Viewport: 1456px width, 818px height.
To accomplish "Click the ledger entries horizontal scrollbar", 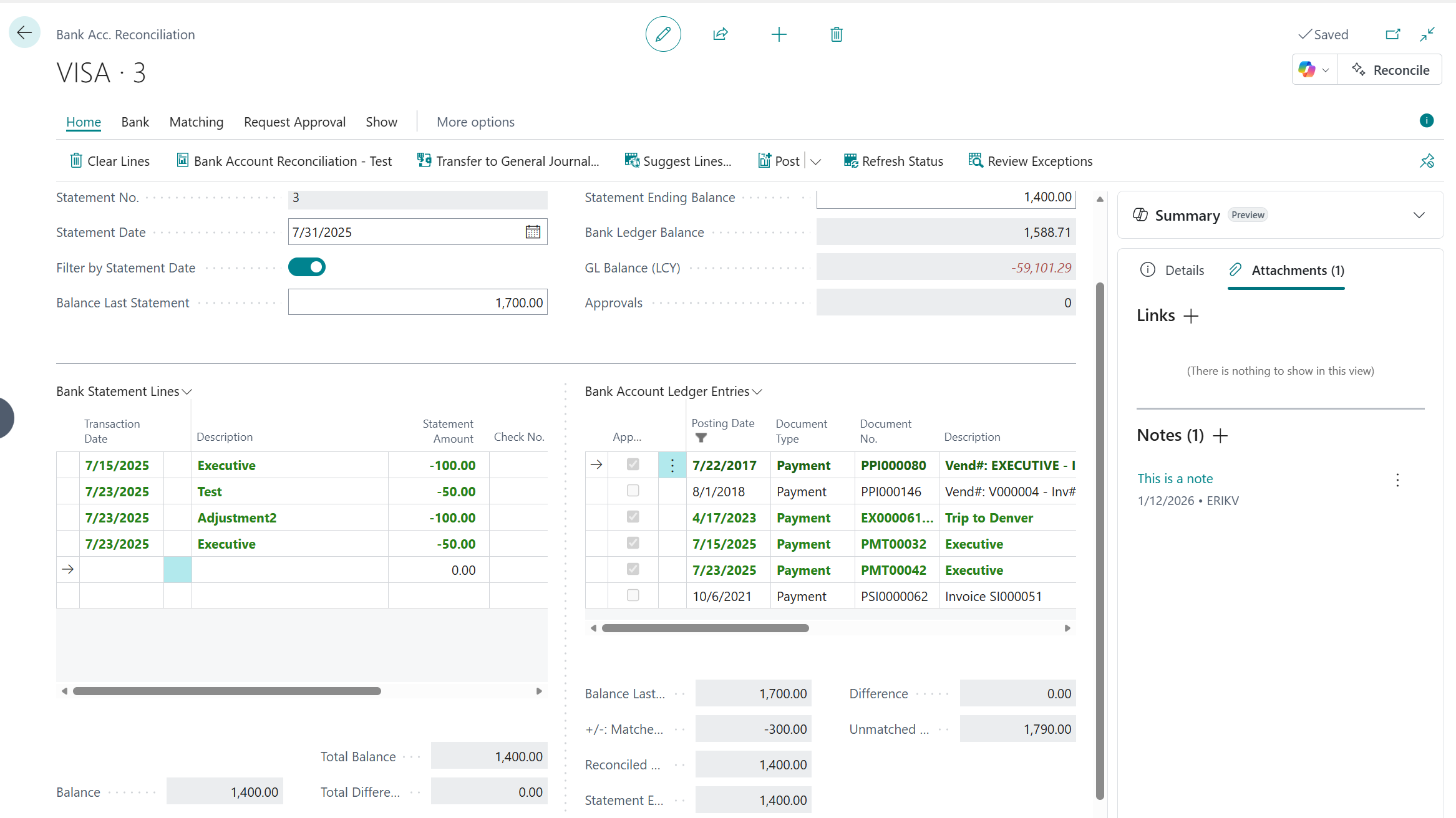I will 705,628.
